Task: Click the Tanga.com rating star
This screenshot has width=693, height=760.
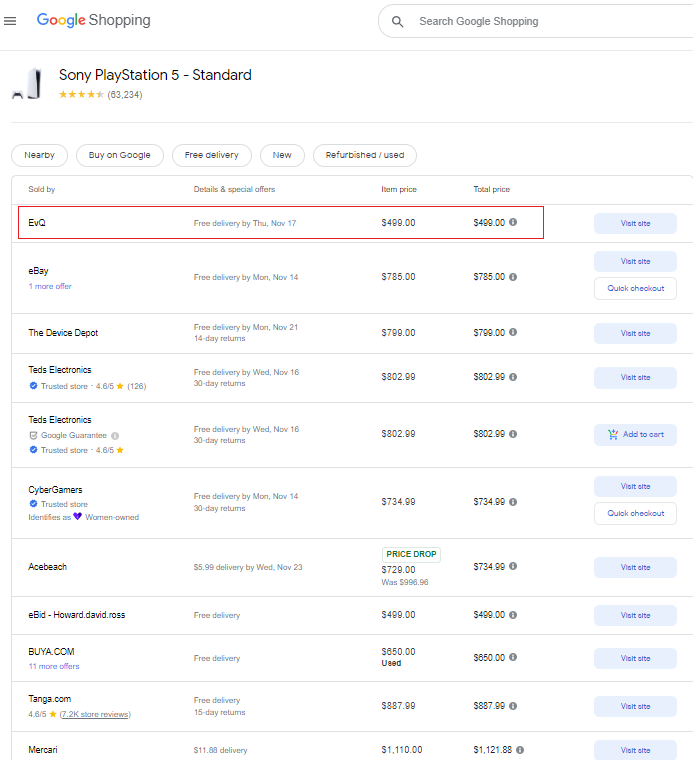Action: point(53,714)
